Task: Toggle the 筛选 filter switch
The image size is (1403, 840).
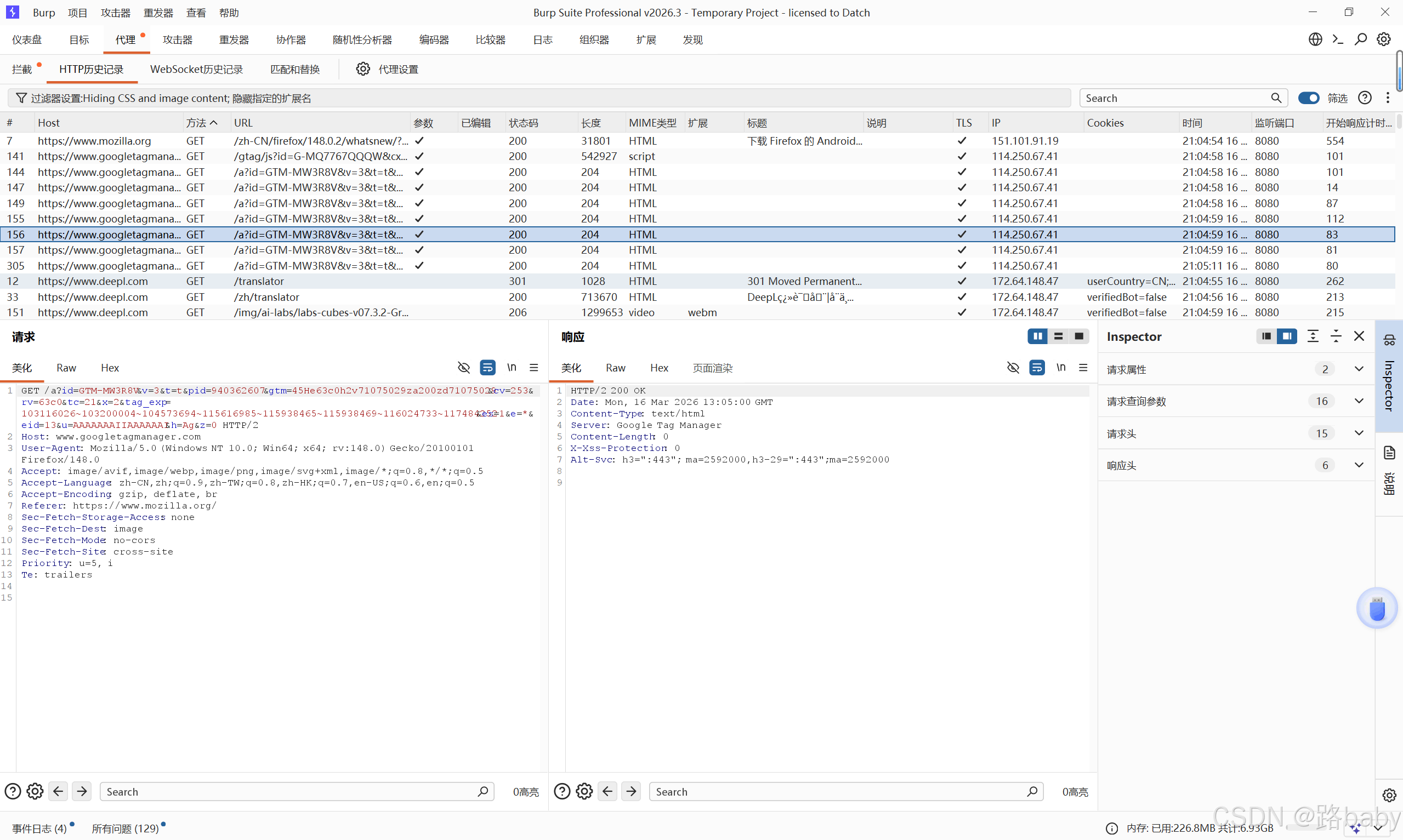Action: coord(1309,98)
